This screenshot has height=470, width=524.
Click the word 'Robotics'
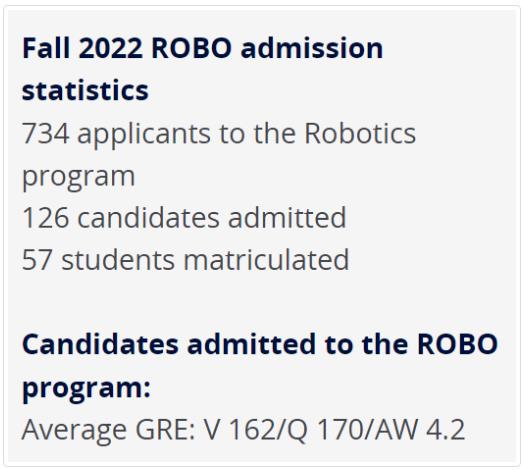tap(360, 133)
